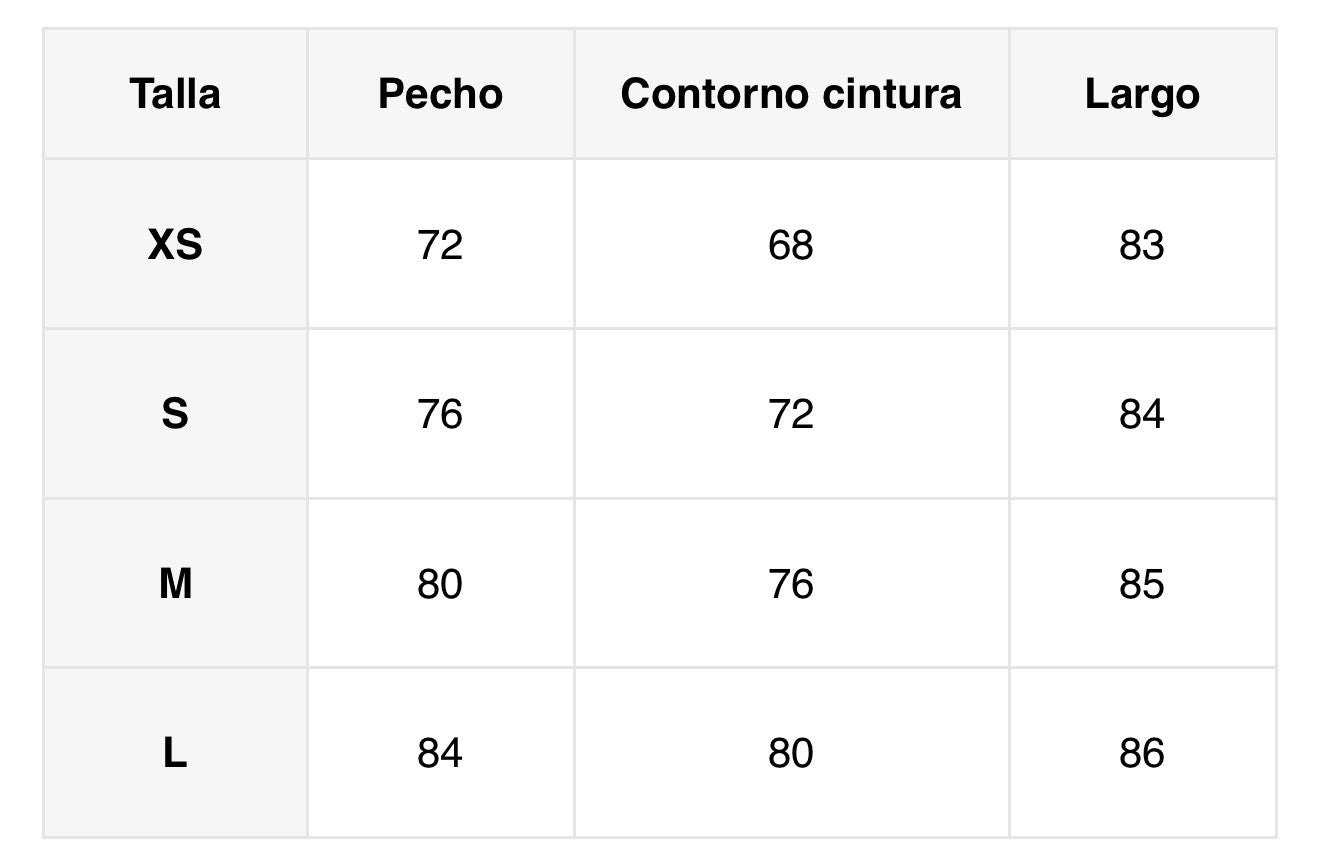
Task: Click the Pecho value for size L
Action: click(x=440, y=753)
